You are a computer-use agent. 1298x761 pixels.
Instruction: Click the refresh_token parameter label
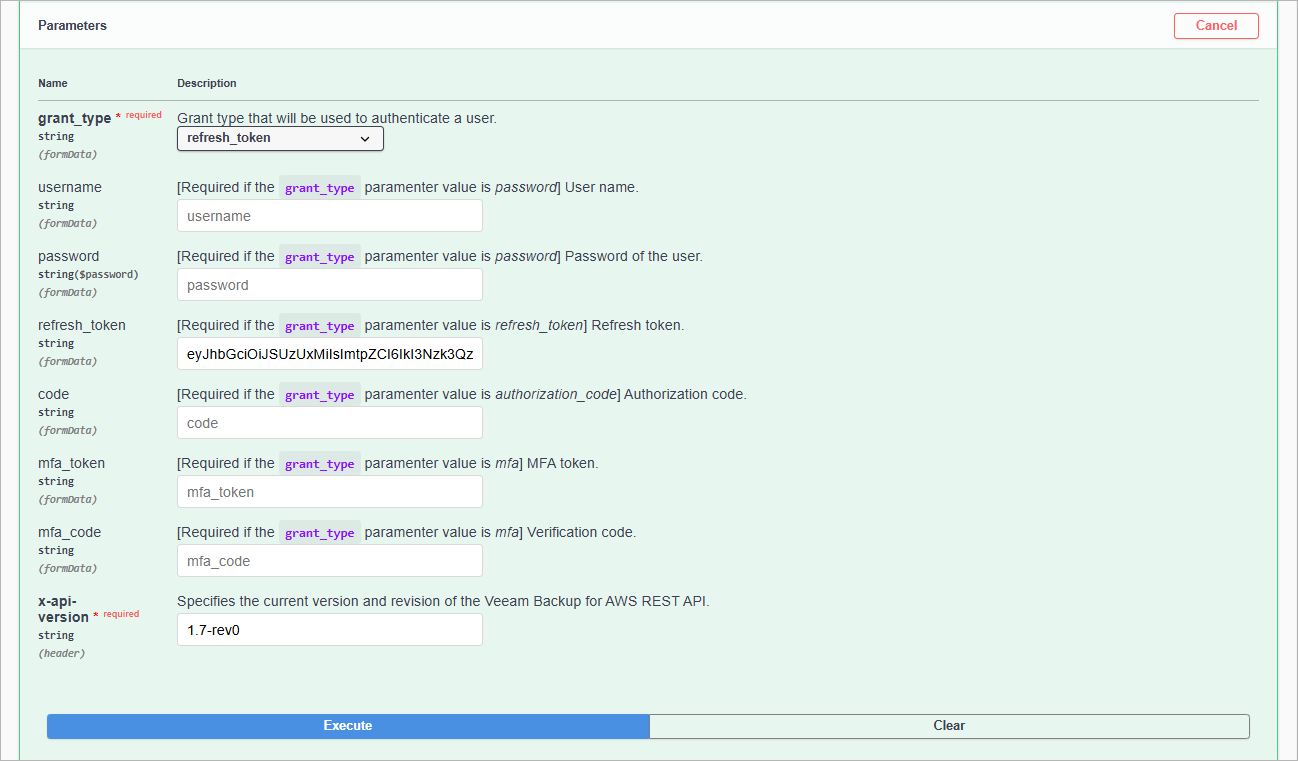tap(82, 325)
